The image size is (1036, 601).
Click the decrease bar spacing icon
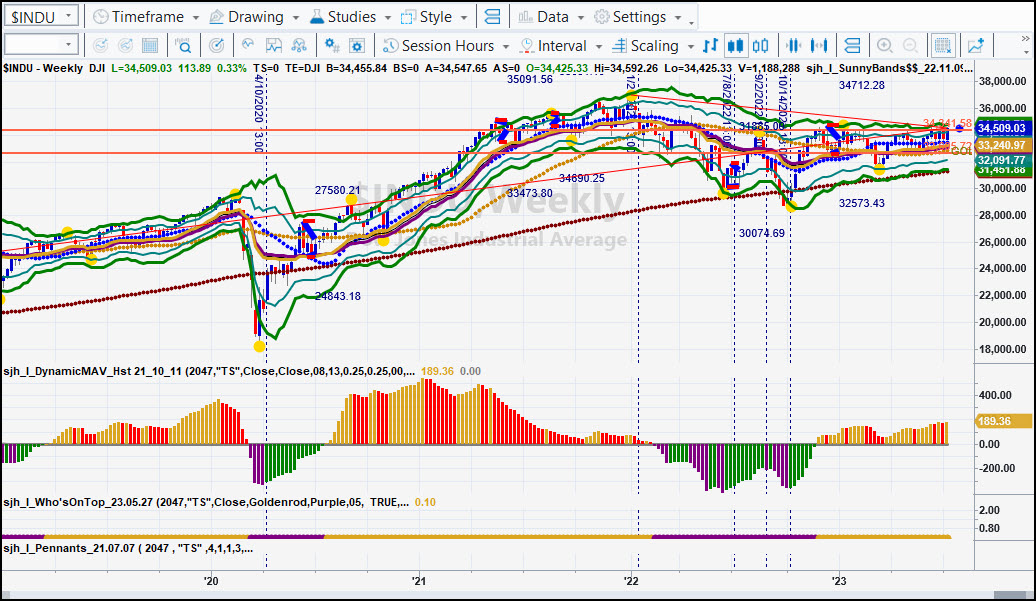click(x=794, y=46)
